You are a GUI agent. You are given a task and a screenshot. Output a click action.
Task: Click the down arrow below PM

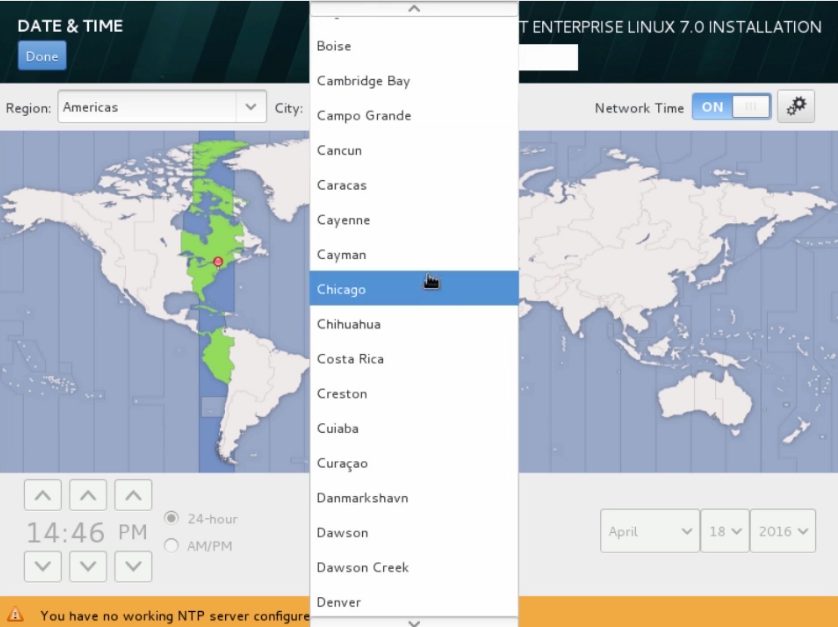coord(134,567)
